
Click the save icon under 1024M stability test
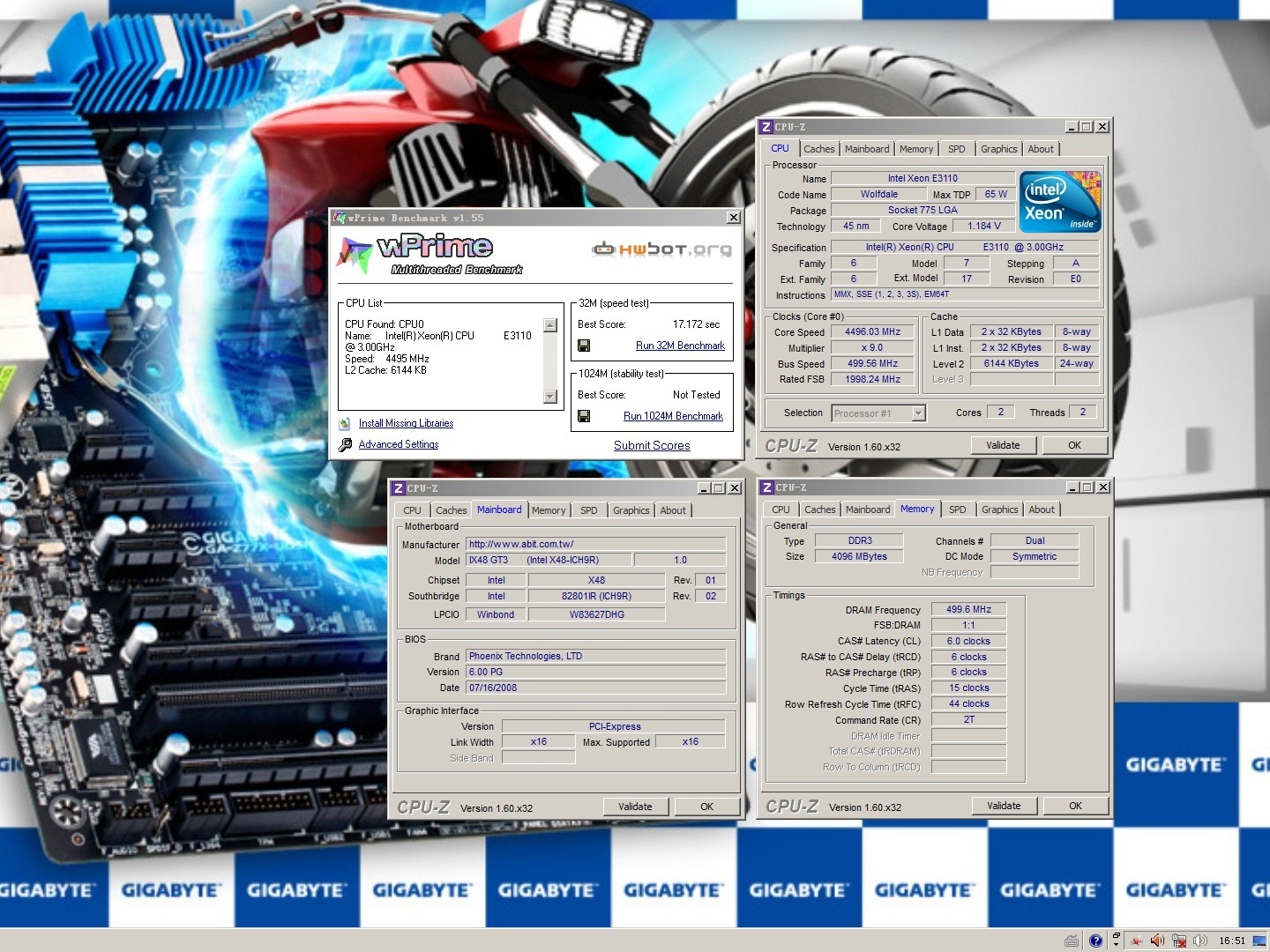click(x=584, y=416)
